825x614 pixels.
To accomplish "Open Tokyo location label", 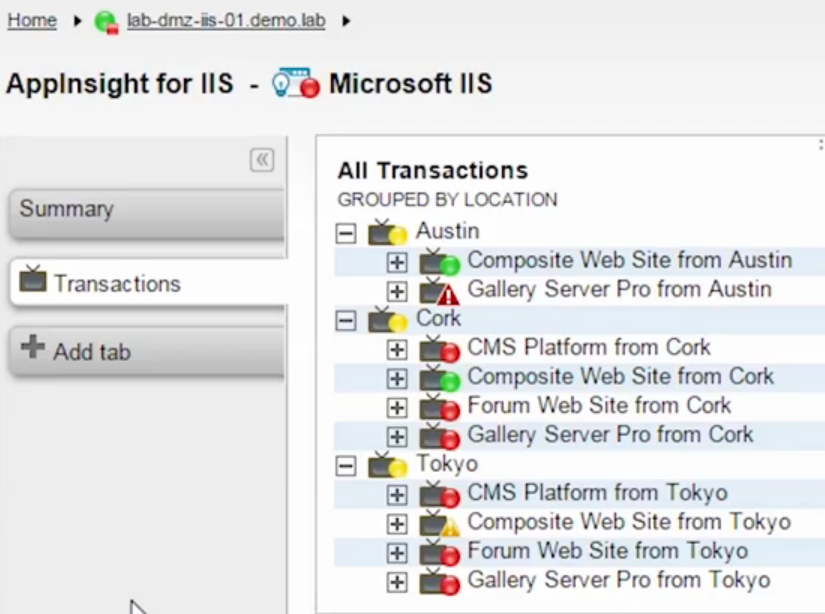I will (447, 464).
